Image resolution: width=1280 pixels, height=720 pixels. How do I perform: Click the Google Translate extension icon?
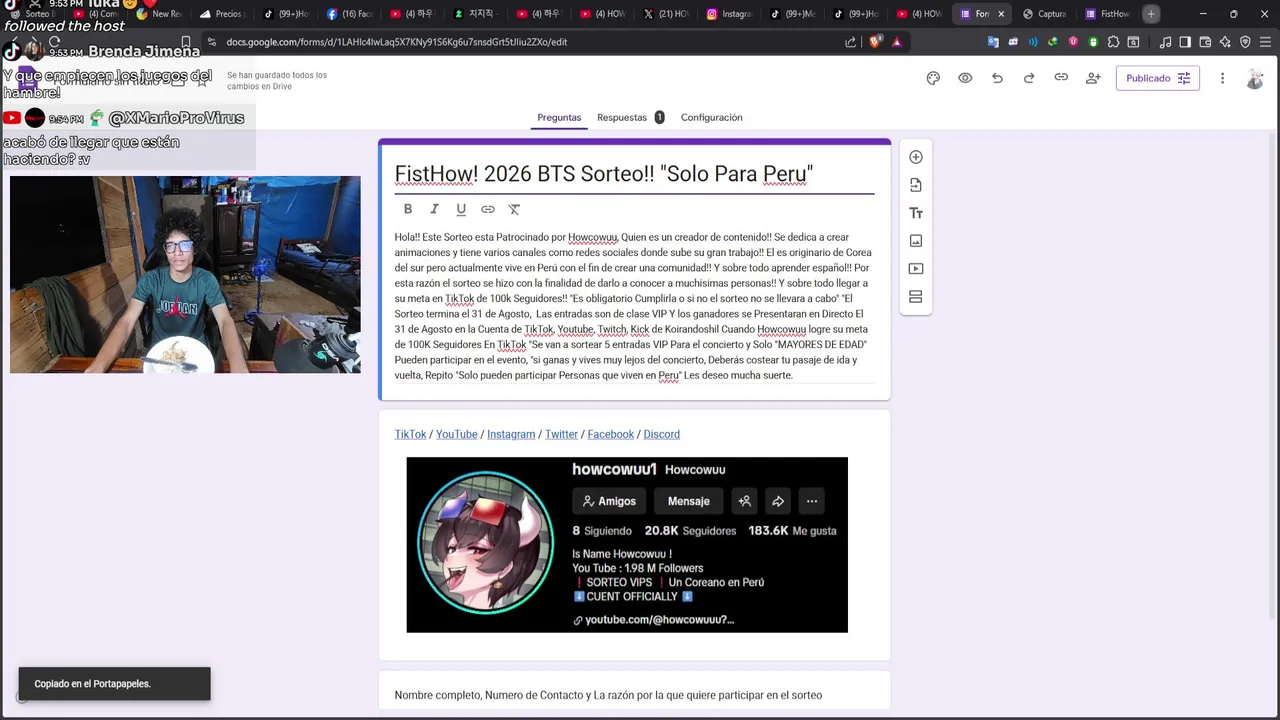993,42
